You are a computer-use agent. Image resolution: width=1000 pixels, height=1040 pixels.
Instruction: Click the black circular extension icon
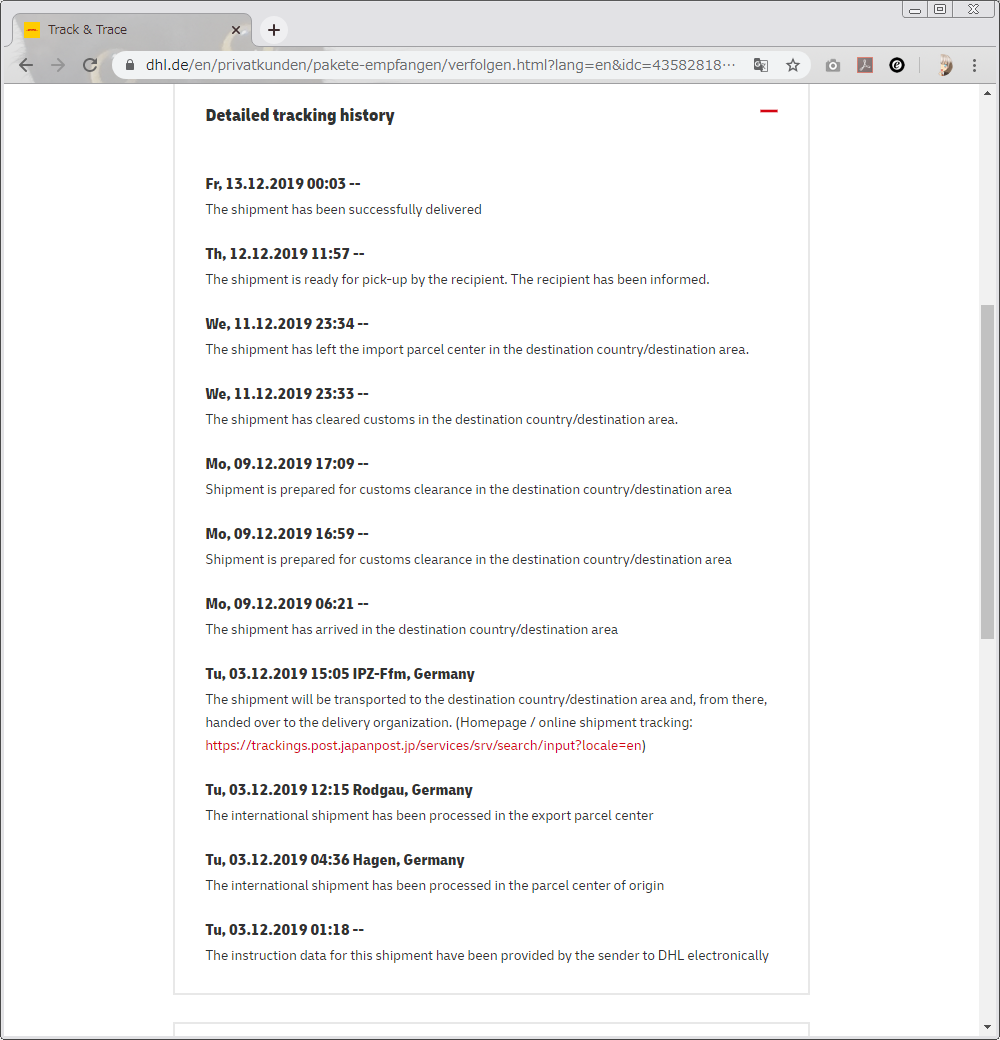tap(897, 65)
